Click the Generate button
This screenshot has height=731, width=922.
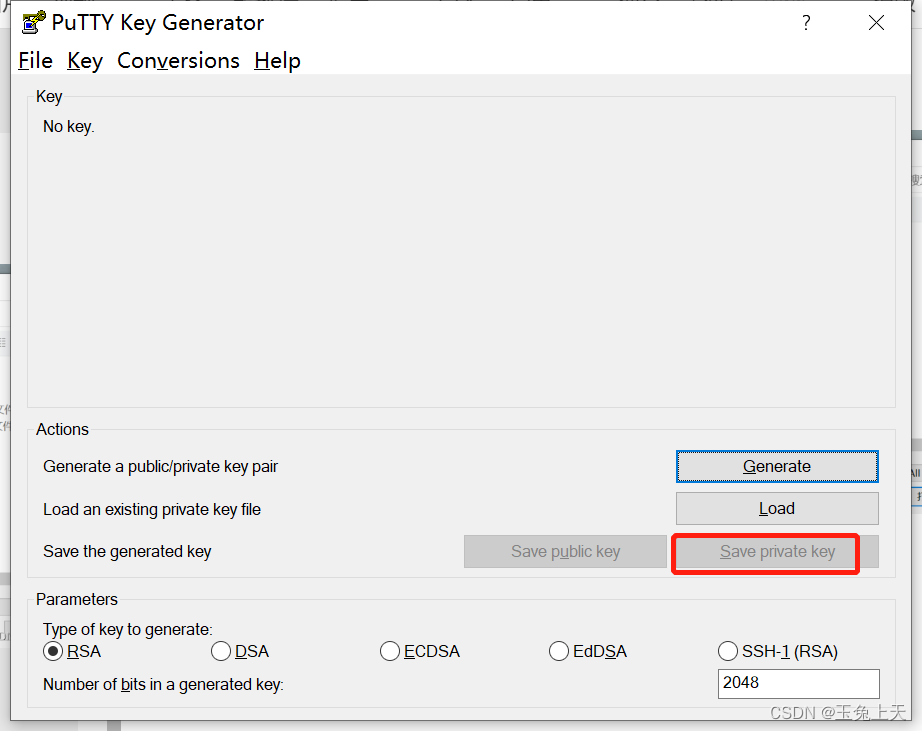coord(777,466)
